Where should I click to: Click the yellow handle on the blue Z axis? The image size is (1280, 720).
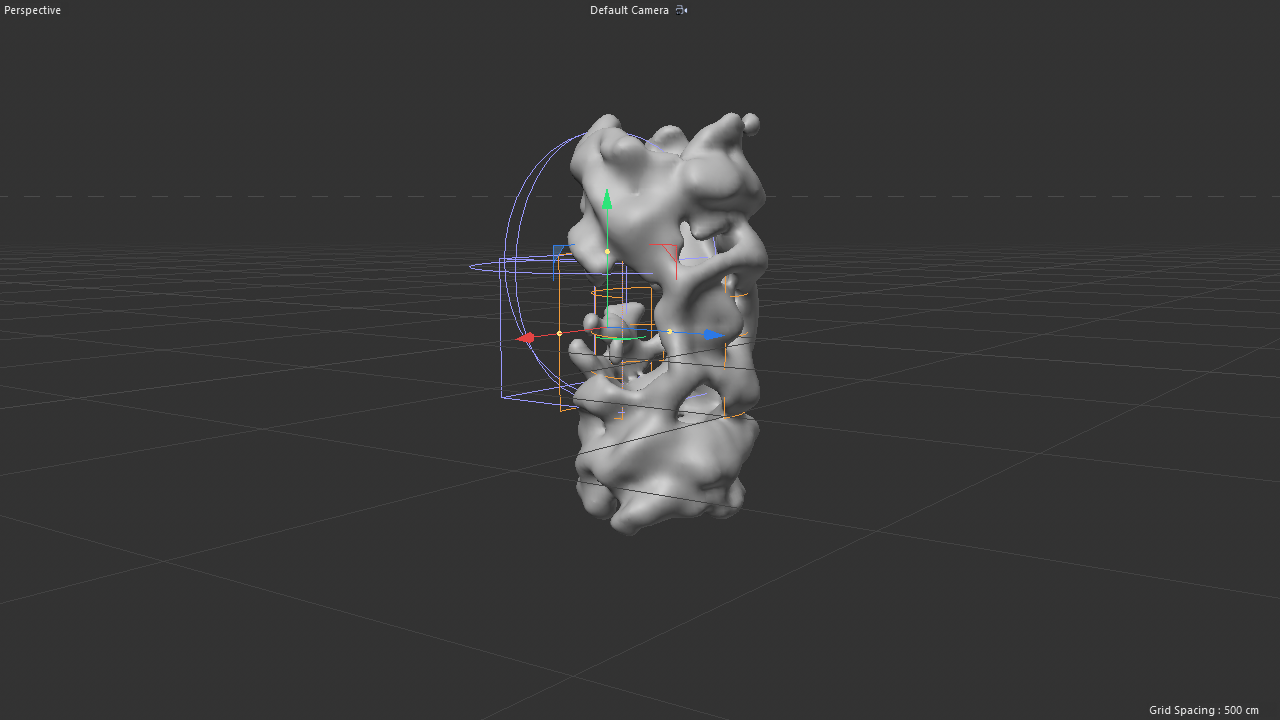pyautogui.click(x=667, y=333)
